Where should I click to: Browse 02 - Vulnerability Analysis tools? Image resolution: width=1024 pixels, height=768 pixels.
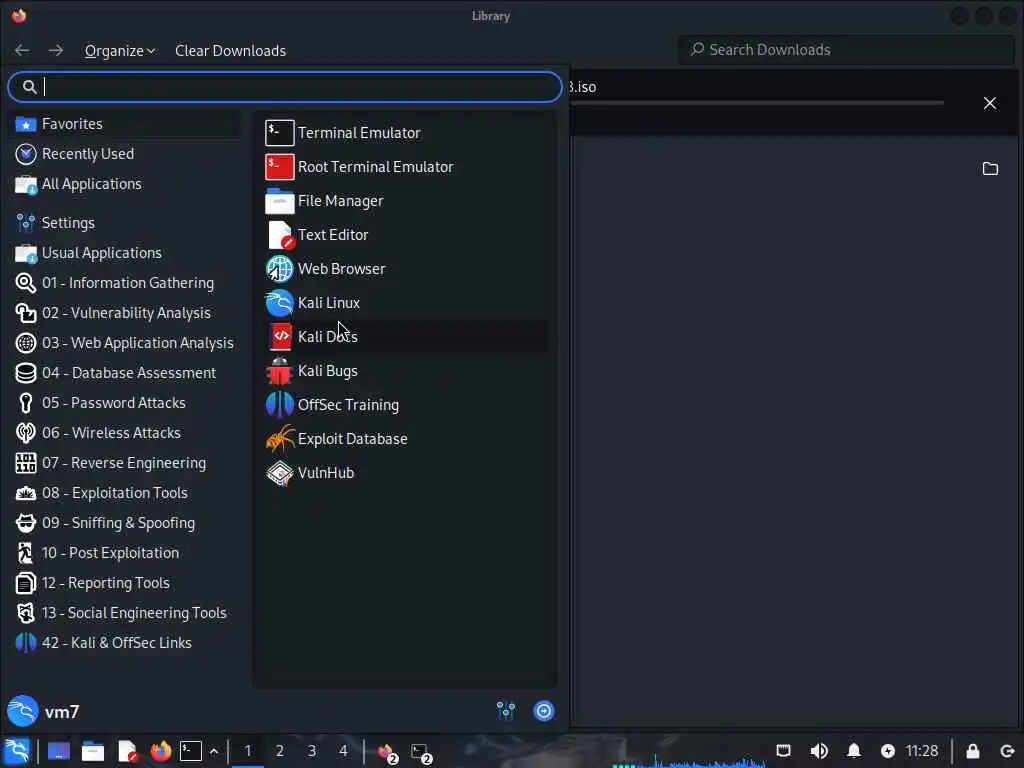click(124, 313)
